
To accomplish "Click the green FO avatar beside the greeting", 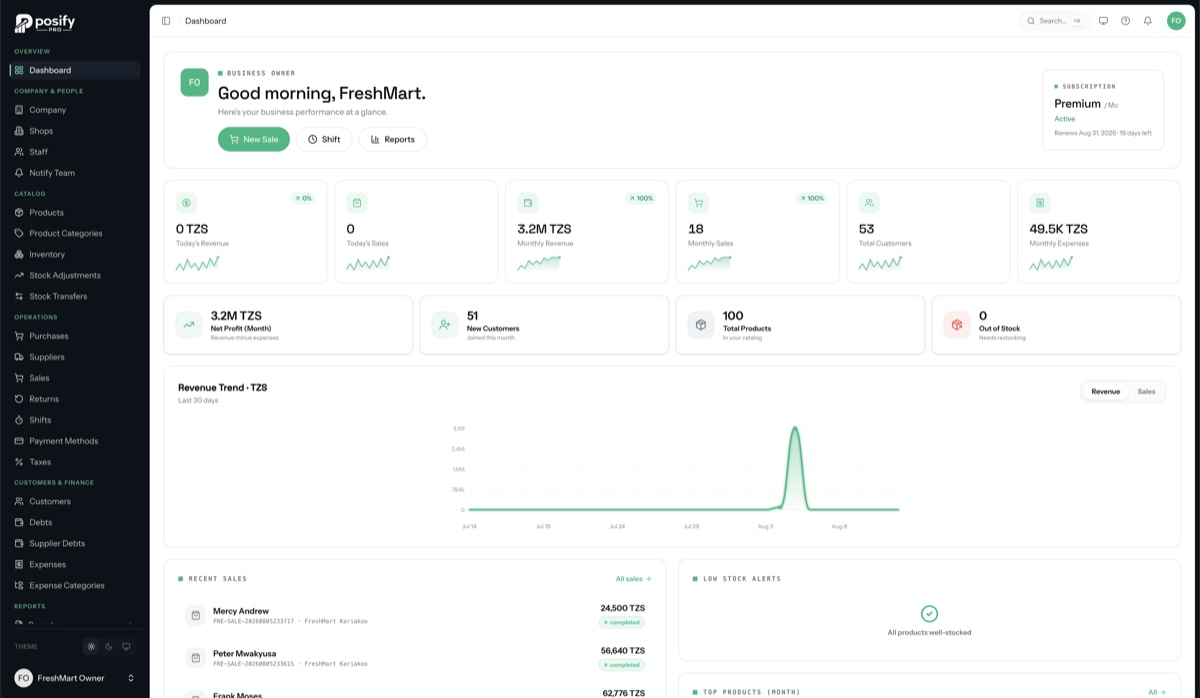I will (x=194, y=83).
